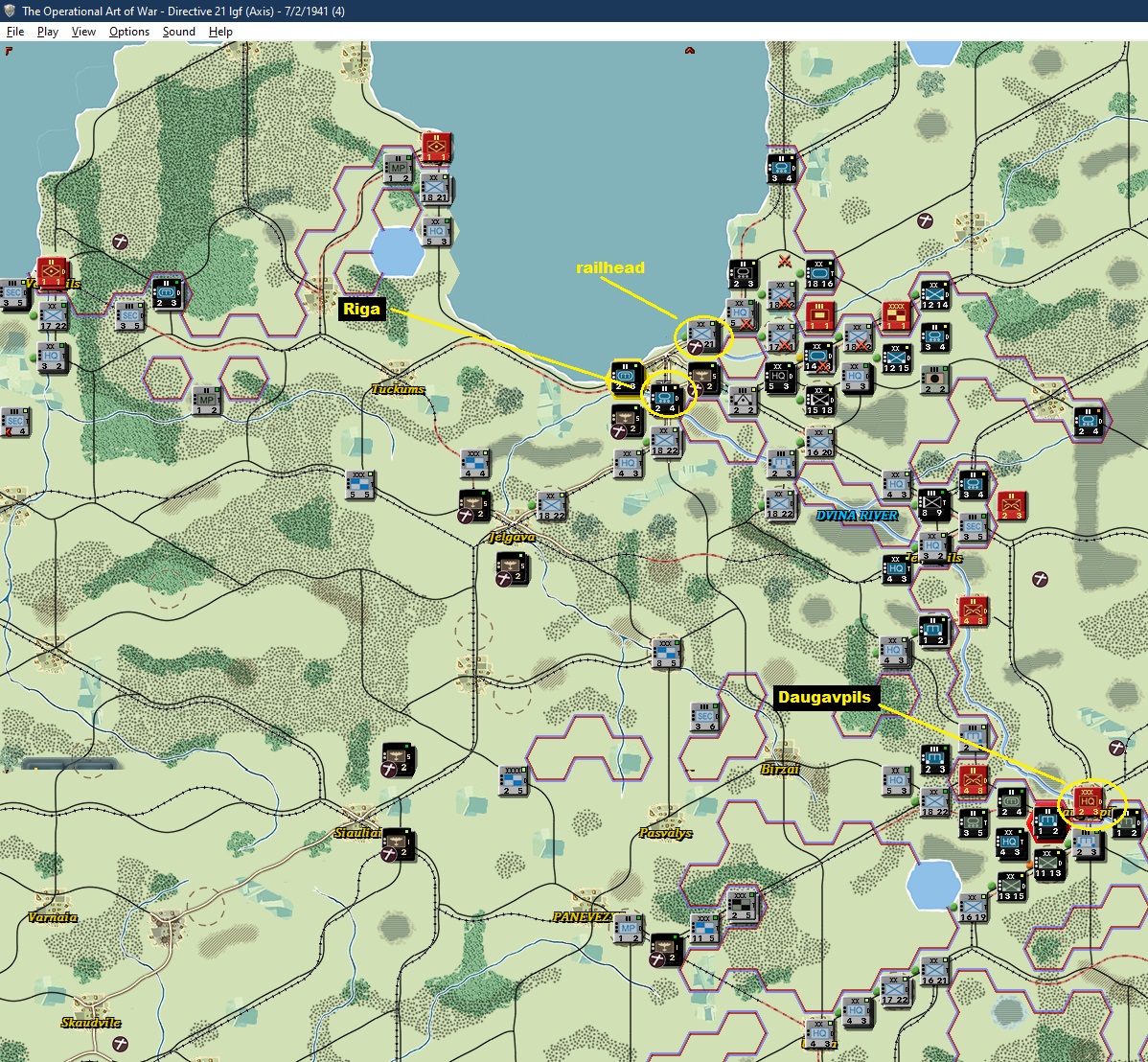Select the 2 2 artillery regiment counter
Screen dimensions: 1148x1062
click(935, 380)
